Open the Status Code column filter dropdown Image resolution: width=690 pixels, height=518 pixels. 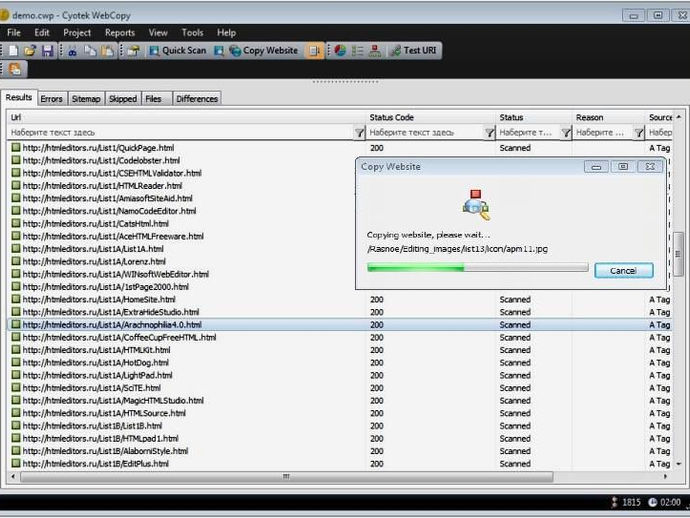pyautogui.click(x=489, y=132)
